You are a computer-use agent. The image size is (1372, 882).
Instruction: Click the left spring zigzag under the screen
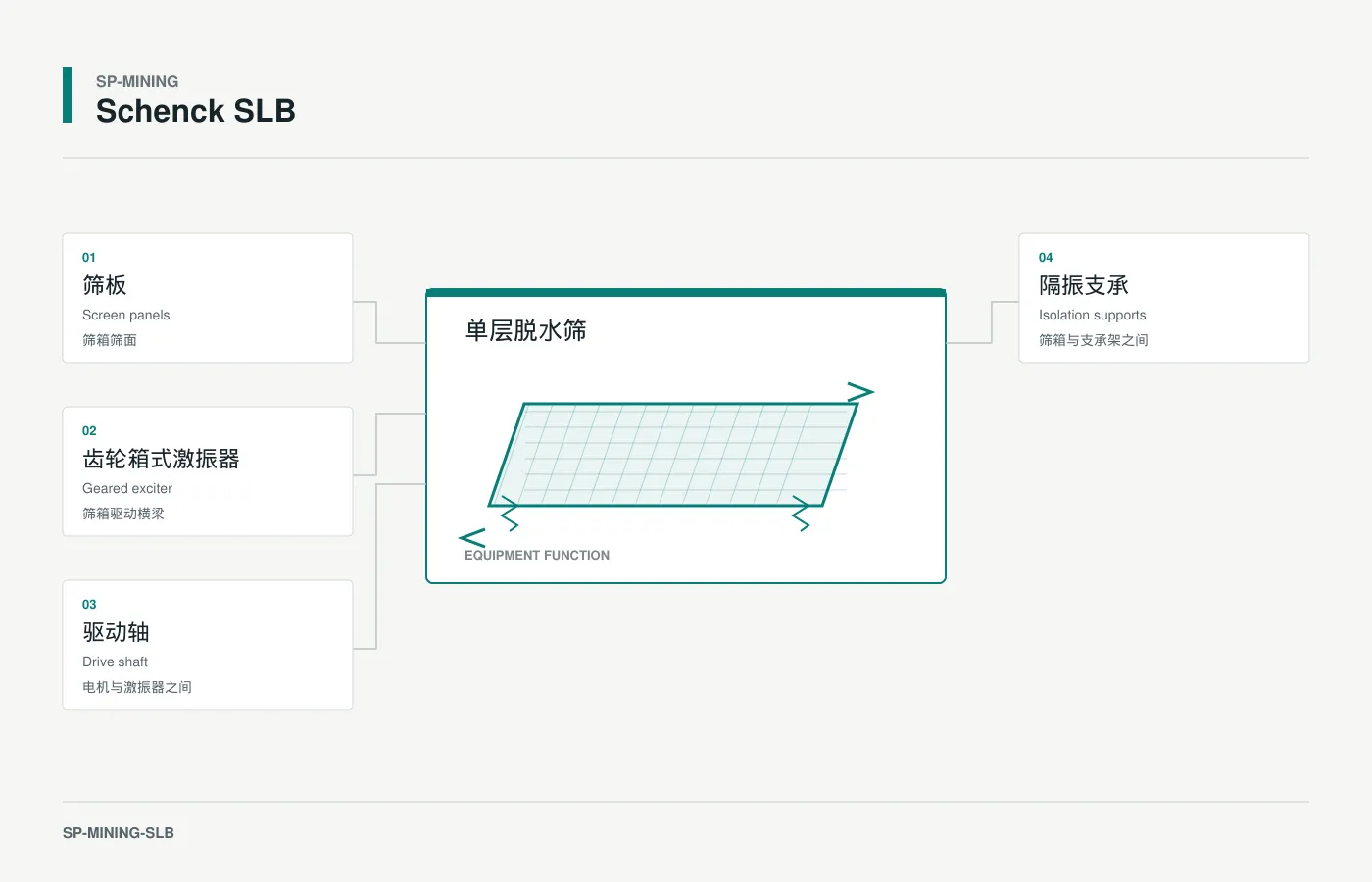[x=510, y=514]
